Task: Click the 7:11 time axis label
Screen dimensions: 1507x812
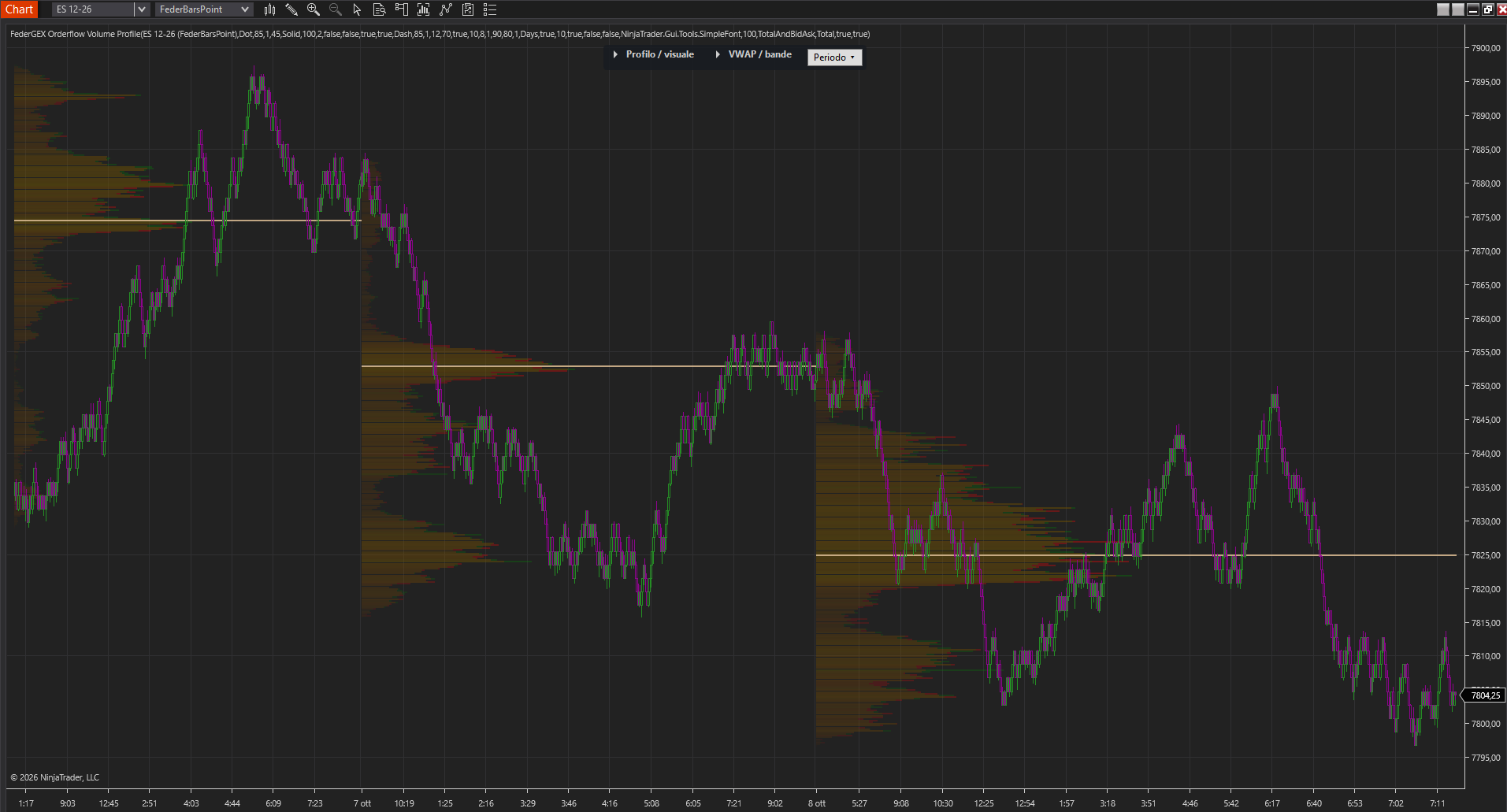Action: 1438,803
